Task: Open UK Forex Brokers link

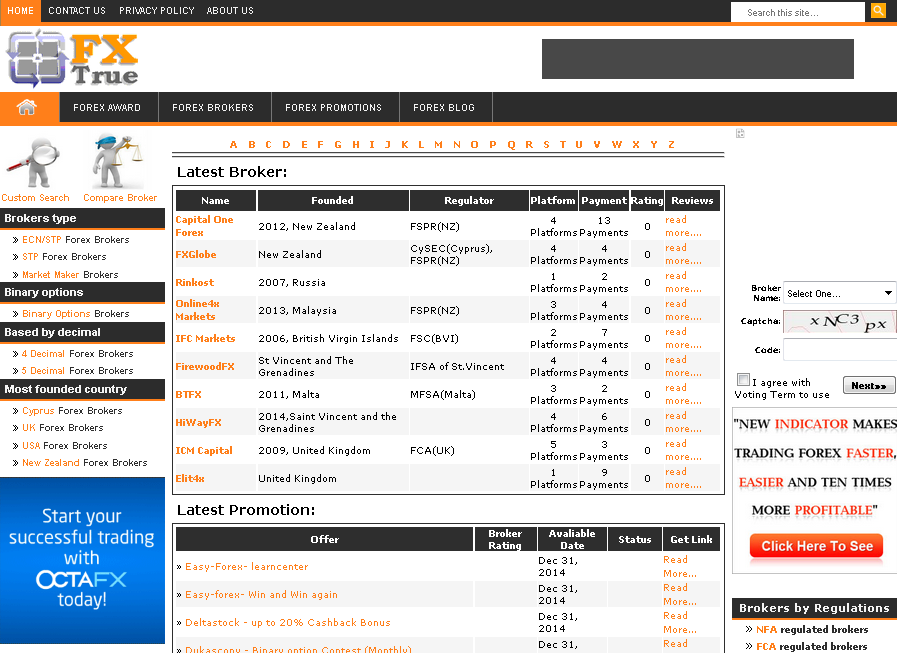Action: pyautogui.click(x=62, y=428)
